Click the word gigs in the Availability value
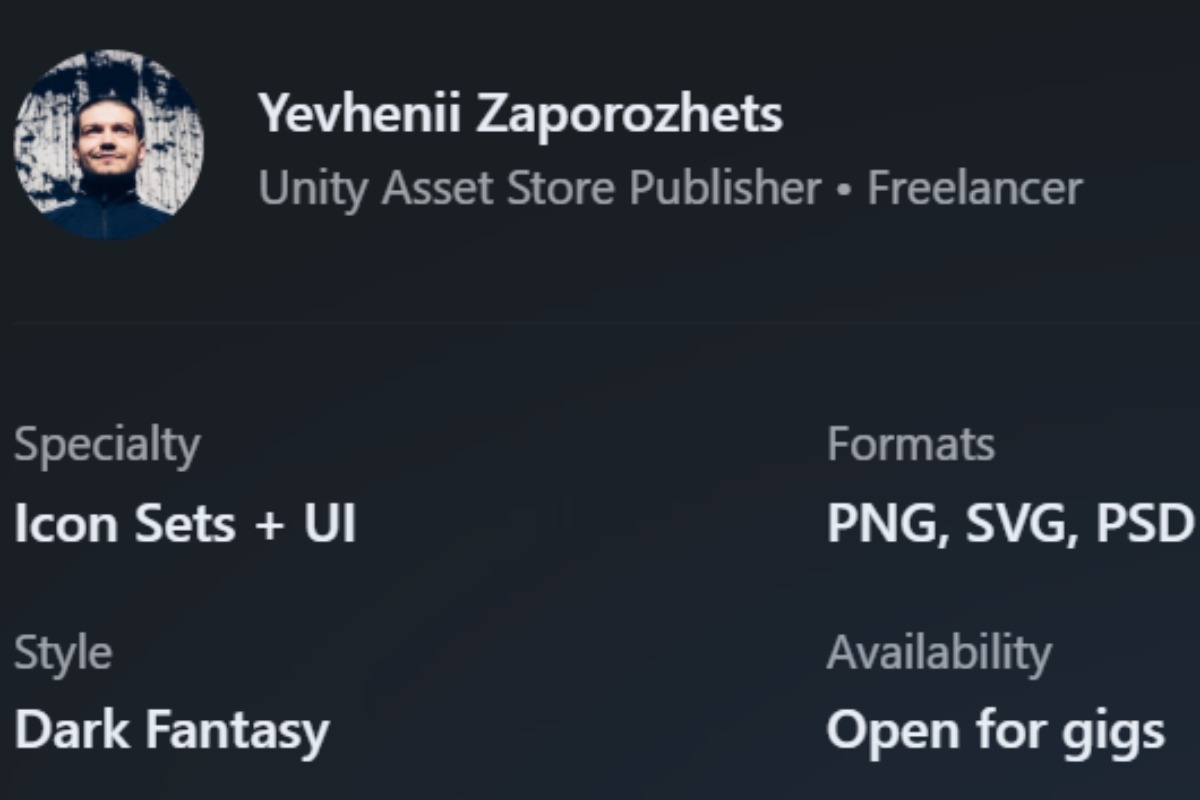Screen dimensions: 1200x800 coord(1116,732)
